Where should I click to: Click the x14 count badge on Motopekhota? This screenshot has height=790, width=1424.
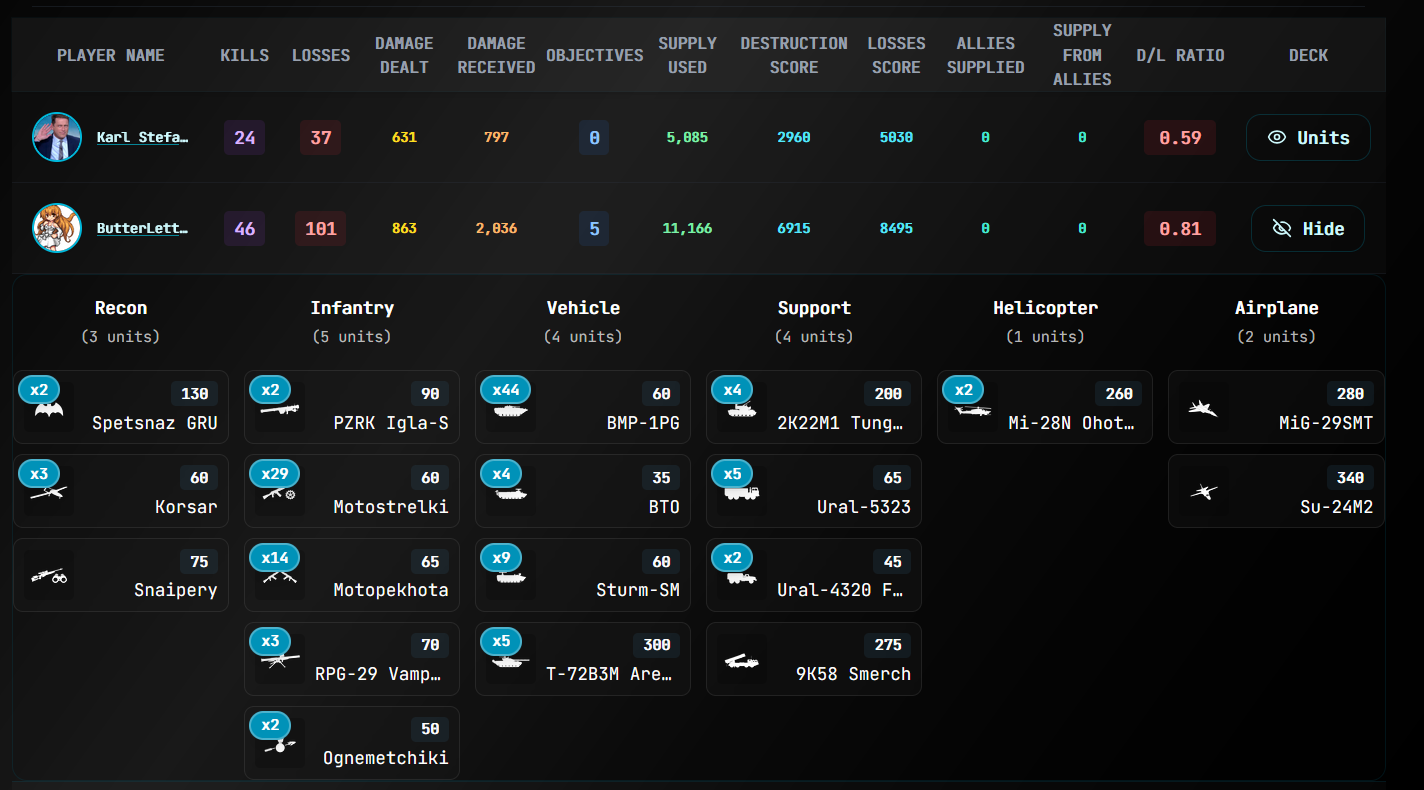pos(275,557)
